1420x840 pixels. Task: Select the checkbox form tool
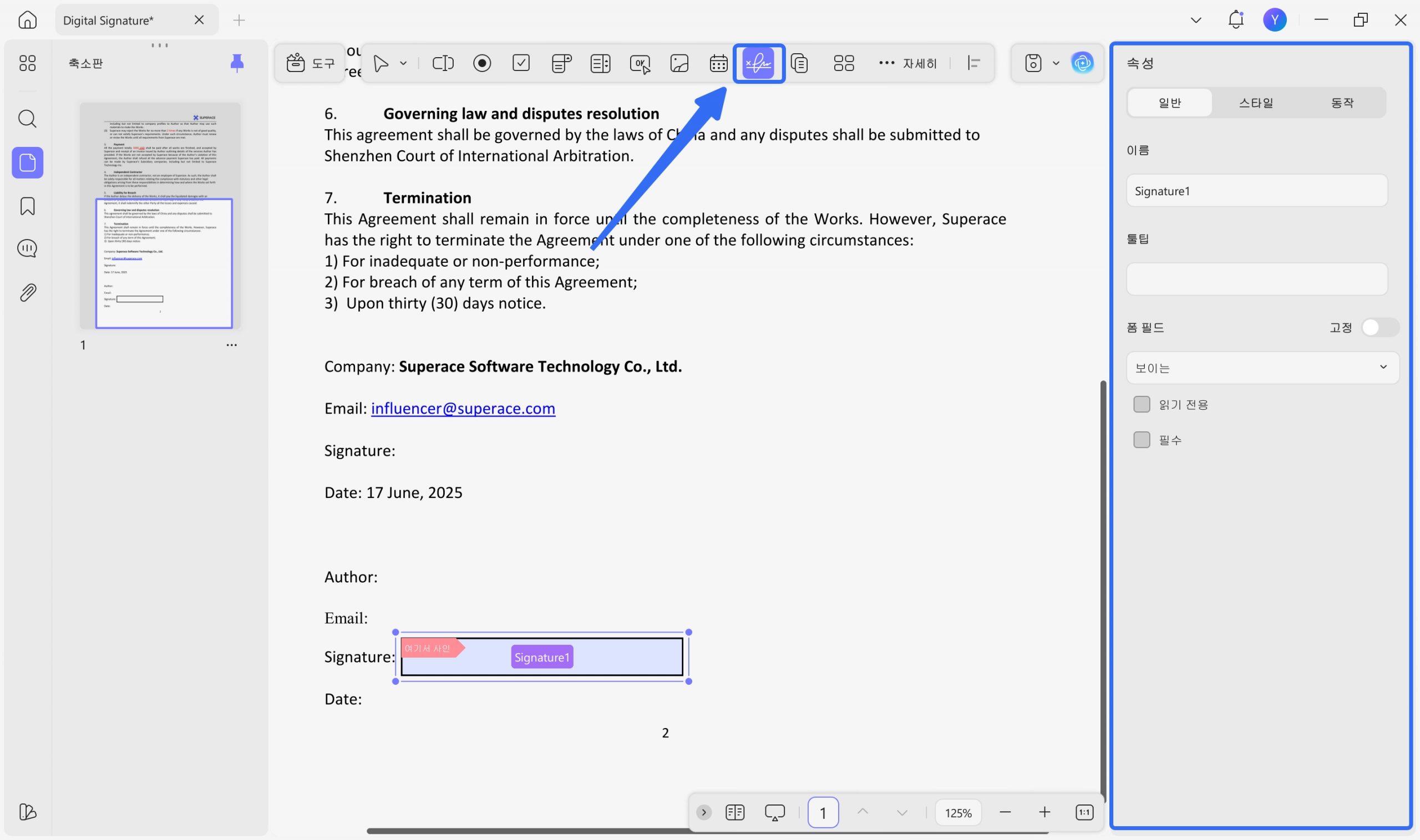pyautogui.click(x=521, y=63)
